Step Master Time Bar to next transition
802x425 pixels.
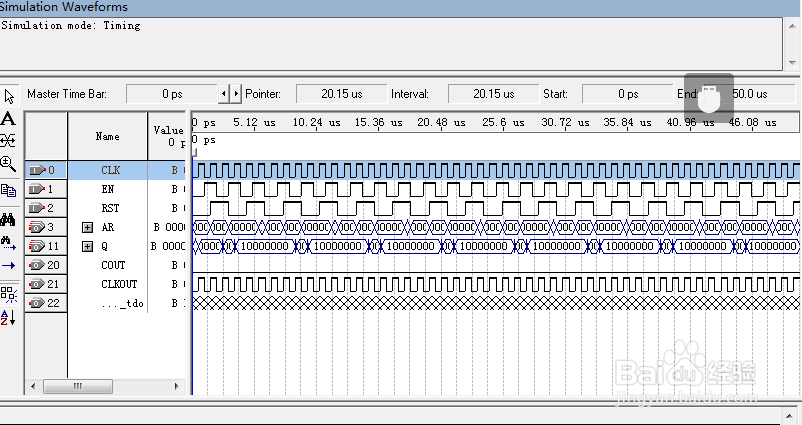(236, 94)
